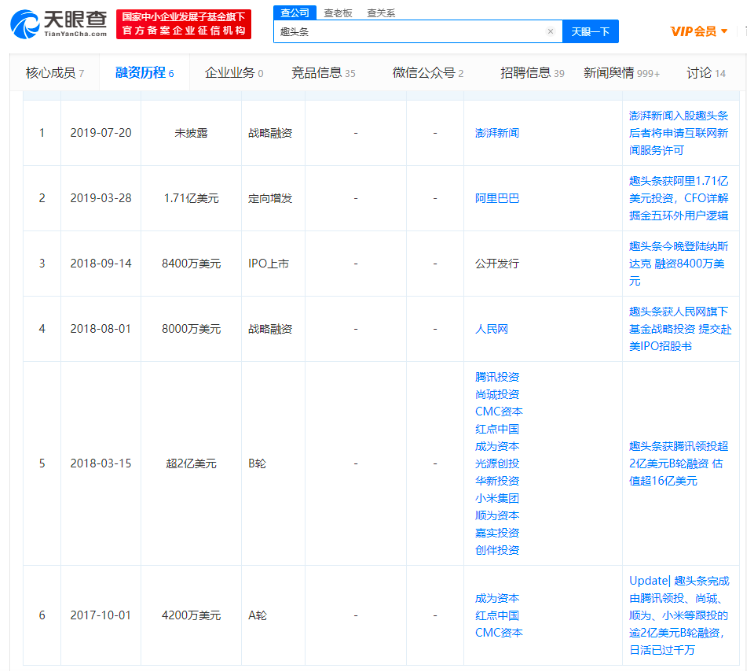Screen dimensions: 747x671
Task: Click the government-backed credit agency banner
Action: (x=183, y=24)
